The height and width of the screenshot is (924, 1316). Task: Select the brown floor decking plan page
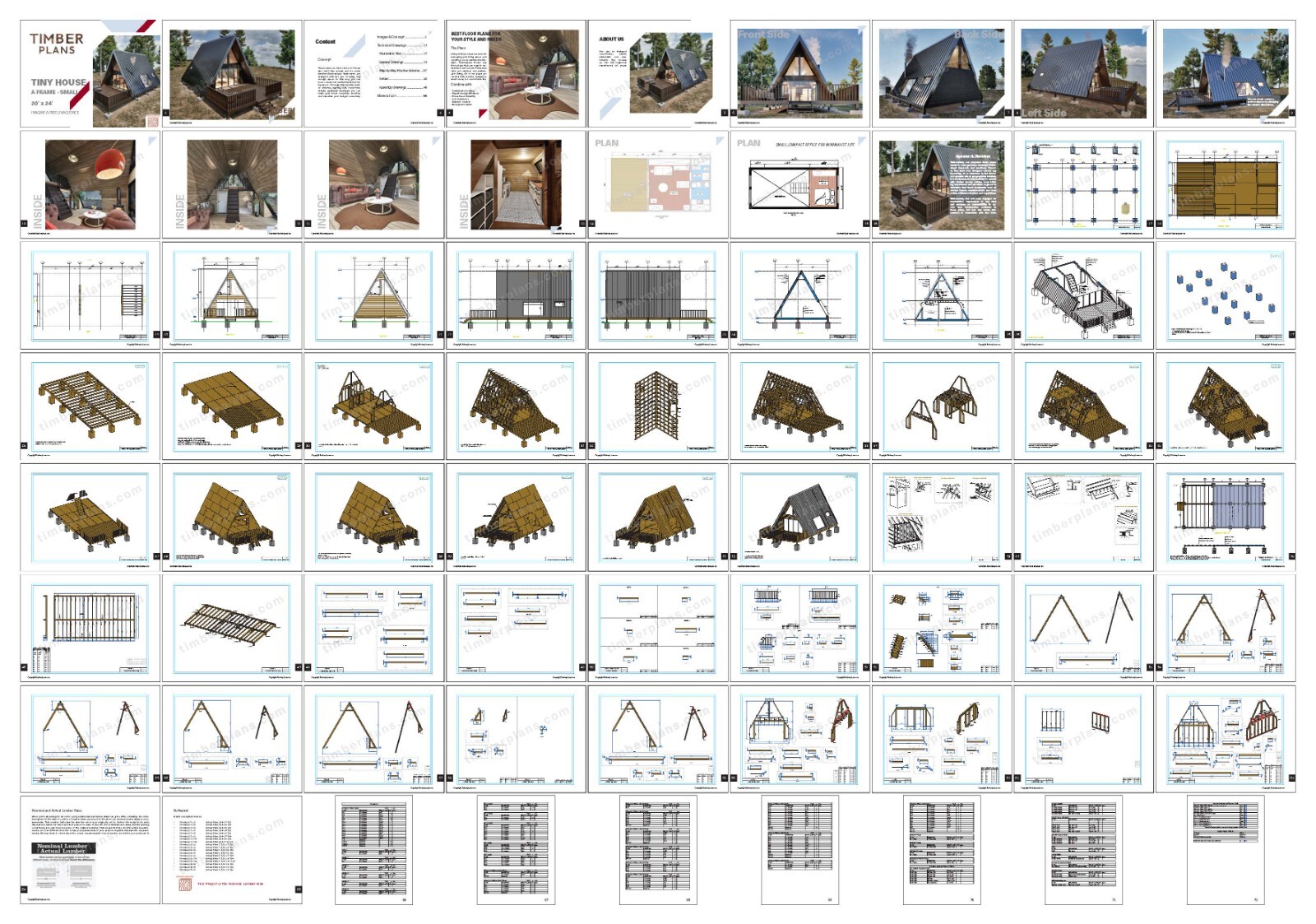click(x=1226, y=185)
